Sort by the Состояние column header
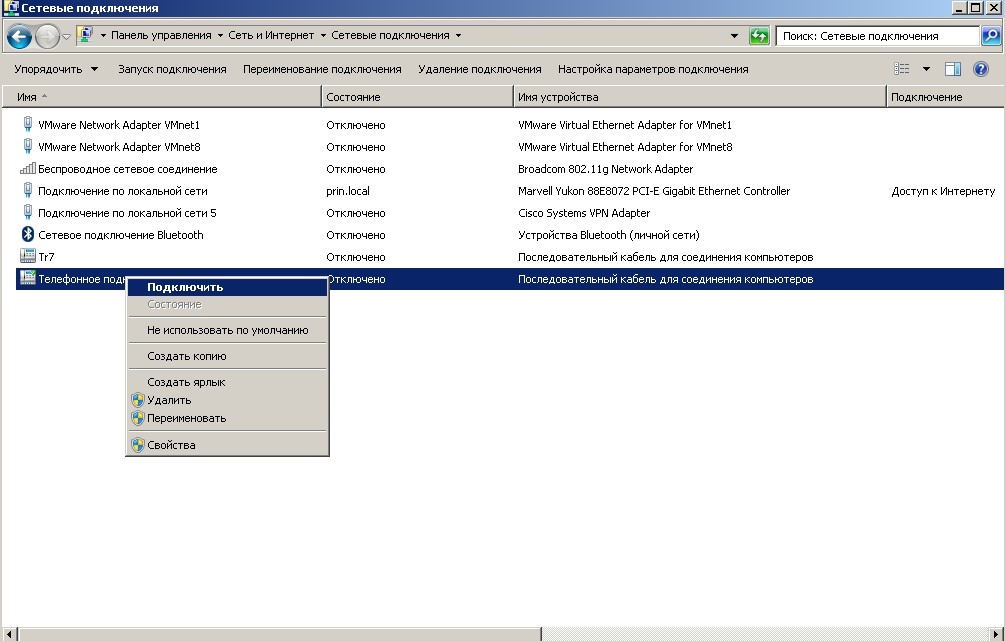 click(x=417, y=97)
